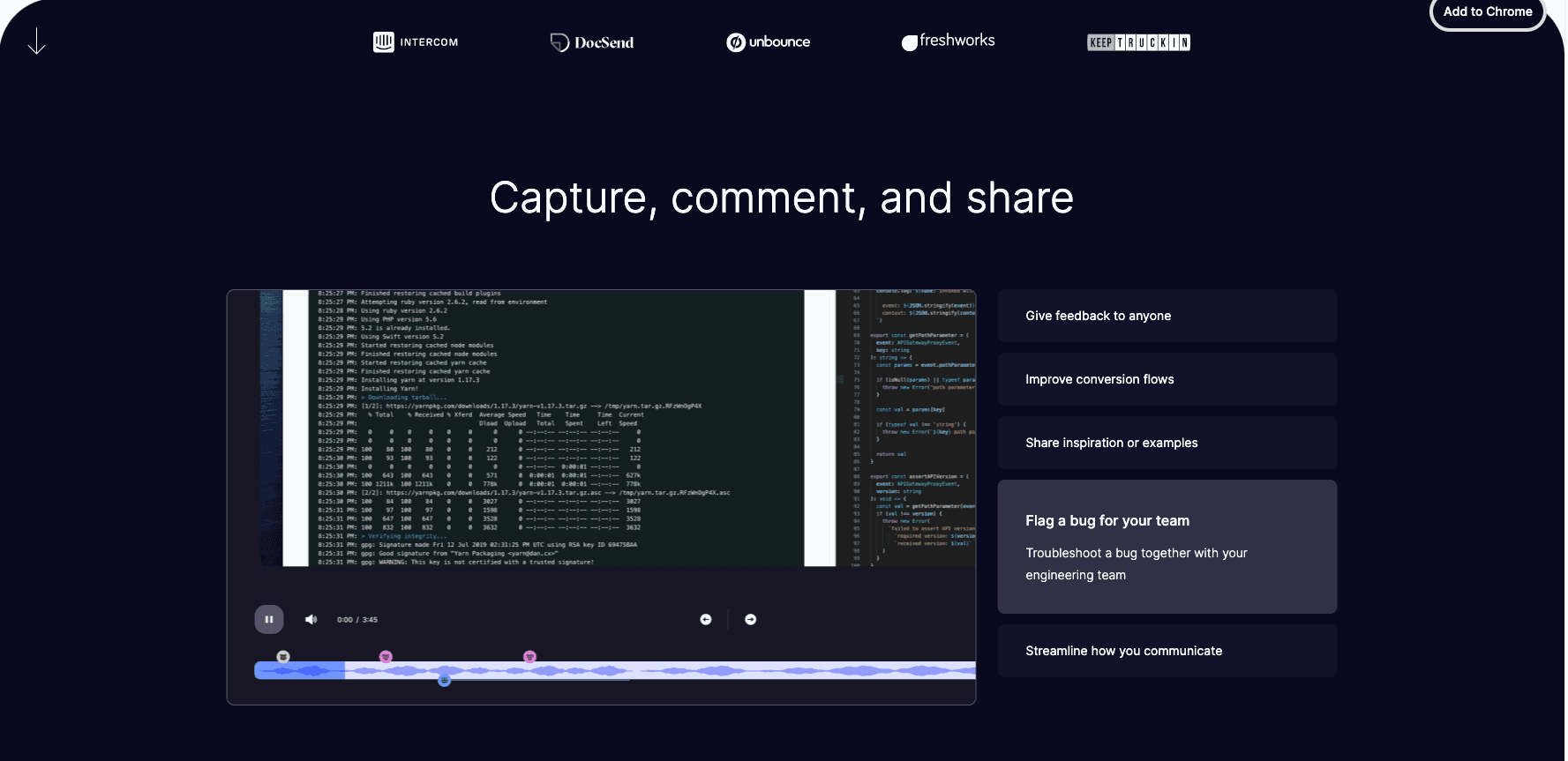Image resolution: width=1568 pixels, height=761 pixels.
Task: Expand 'Give feedback to anyone' panel
Action: (x=1167, y=316)
